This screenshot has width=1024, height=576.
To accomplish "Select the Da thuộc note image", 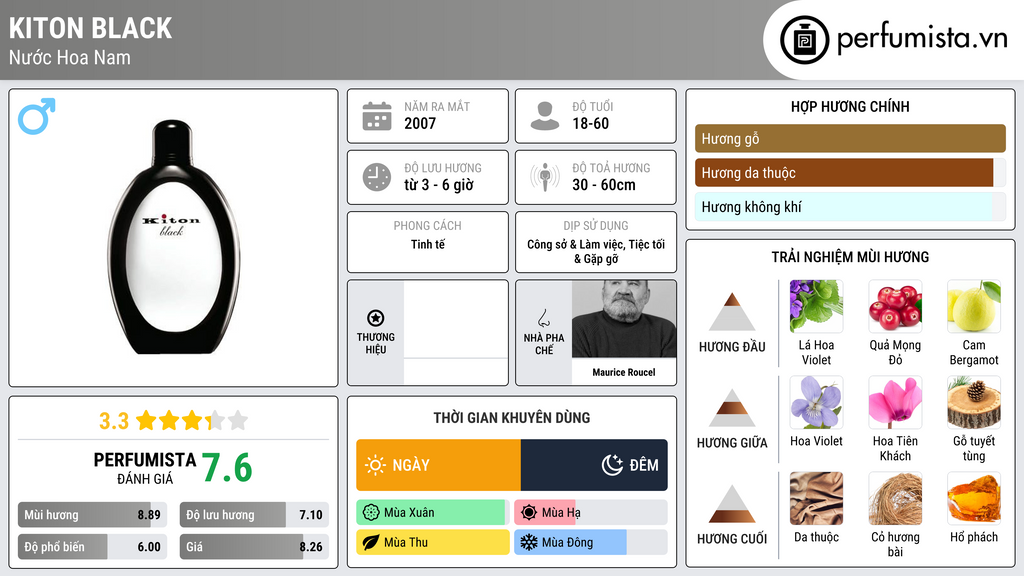I will tap(816, 498).
